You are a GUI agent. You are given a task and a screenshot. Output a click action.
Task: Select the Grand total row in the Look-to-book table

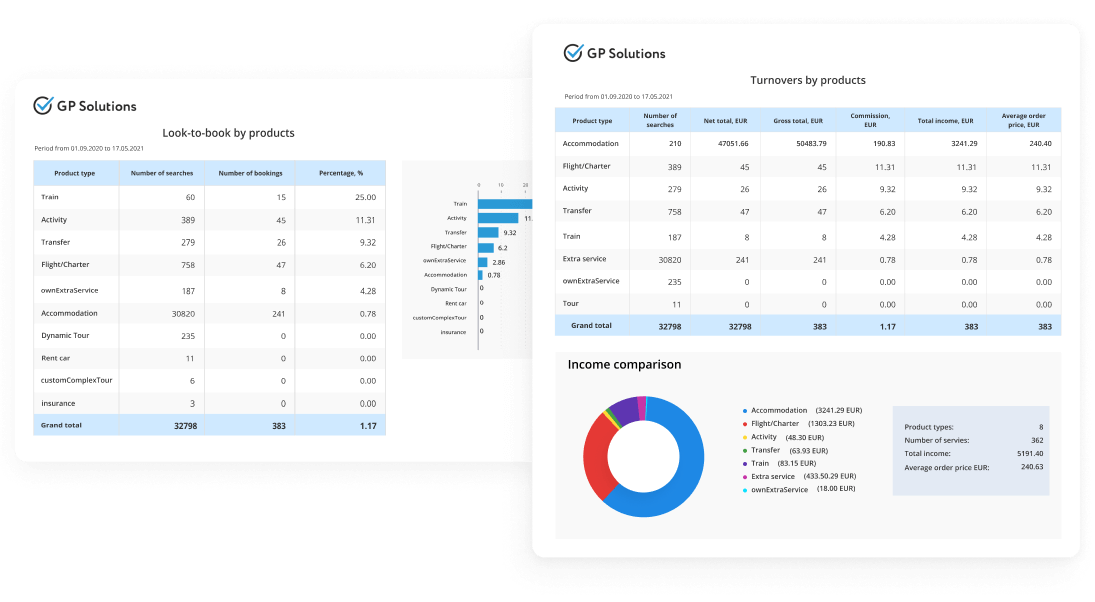click(x=210, y=425)
